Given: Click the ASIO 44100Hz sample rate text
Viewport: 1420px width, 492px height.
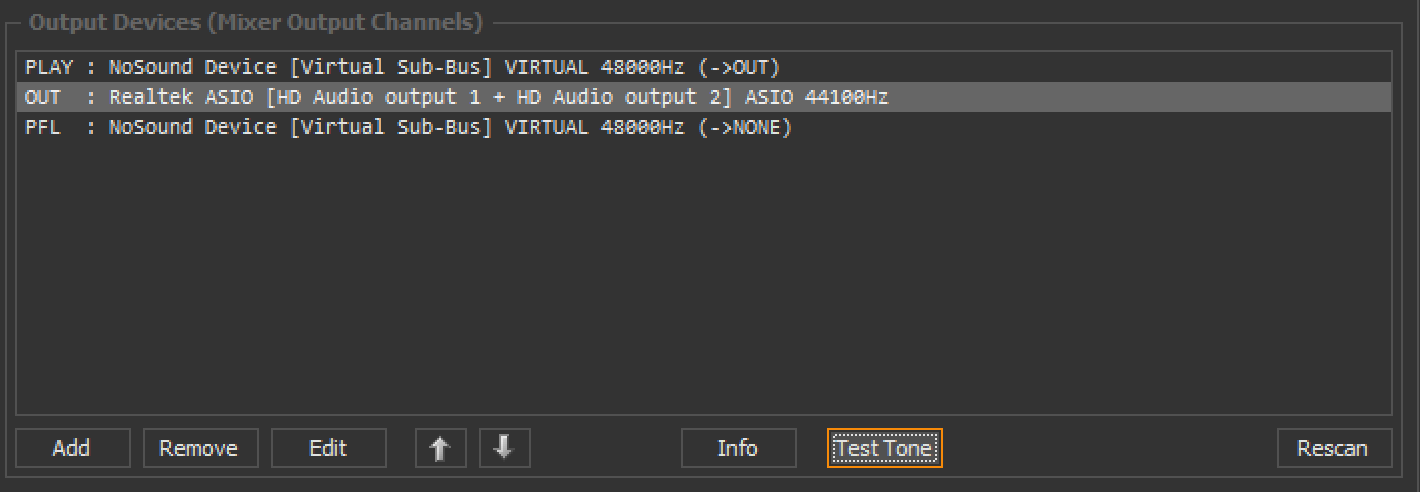Looking at the screenshot, I should coord(816,98).
